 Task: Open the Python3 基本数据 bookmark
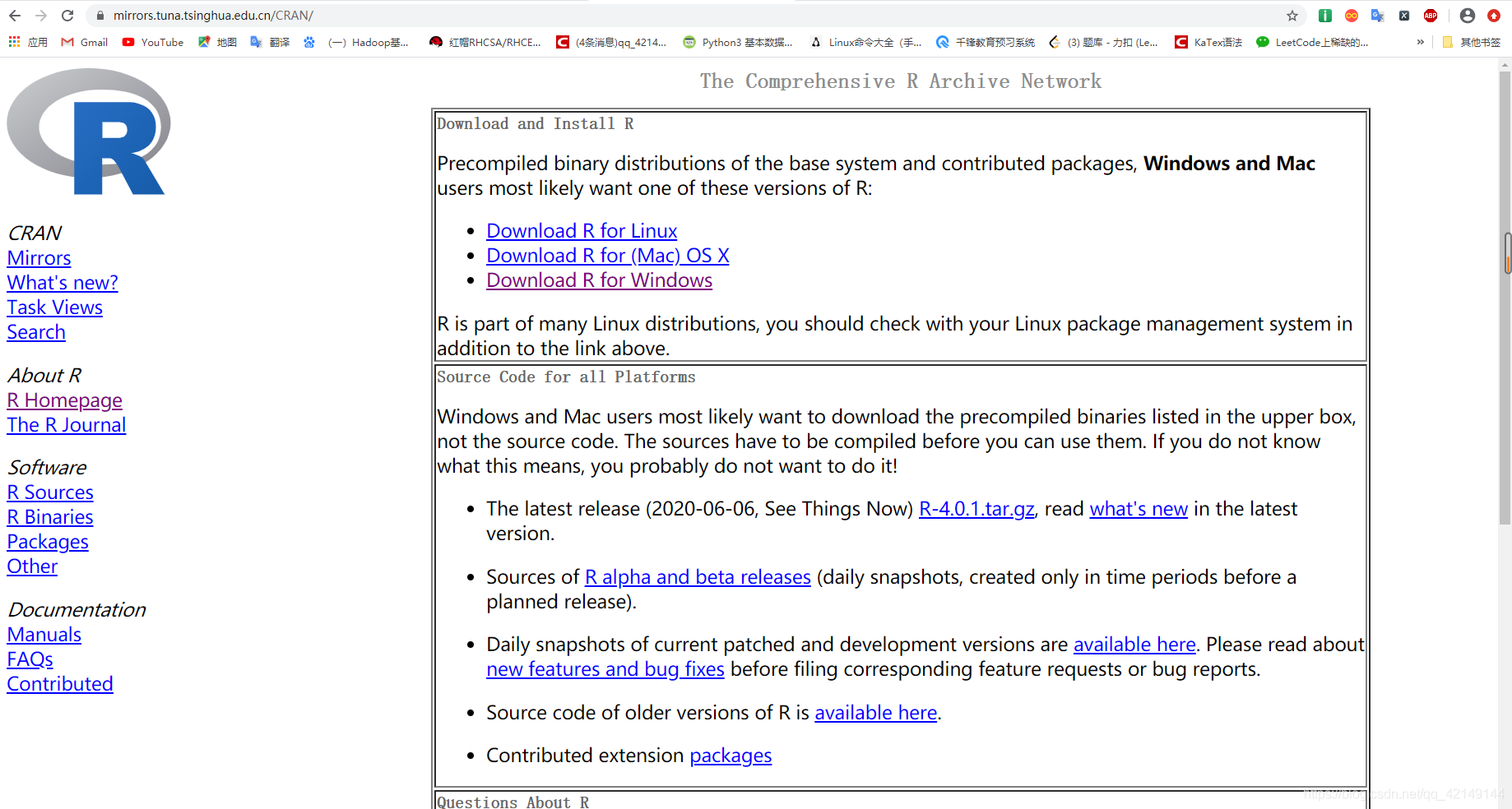738,42
